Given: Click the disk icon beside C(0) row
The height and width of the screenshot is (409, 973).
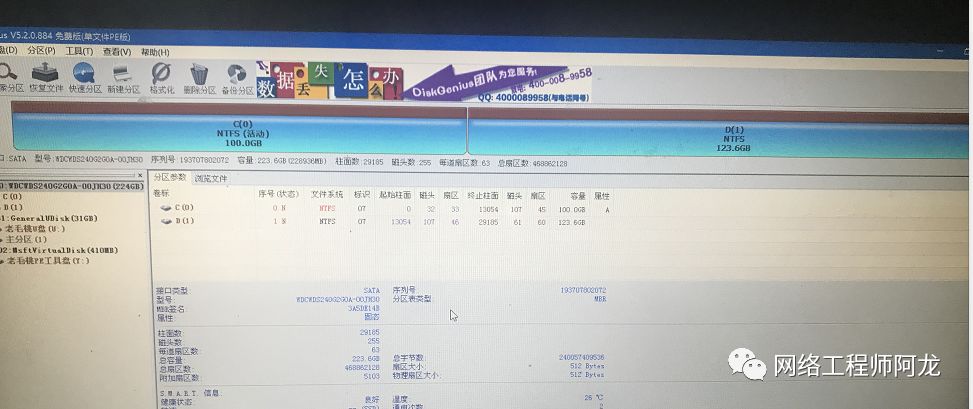Looking at the screenshot, I should coord(166,208).
